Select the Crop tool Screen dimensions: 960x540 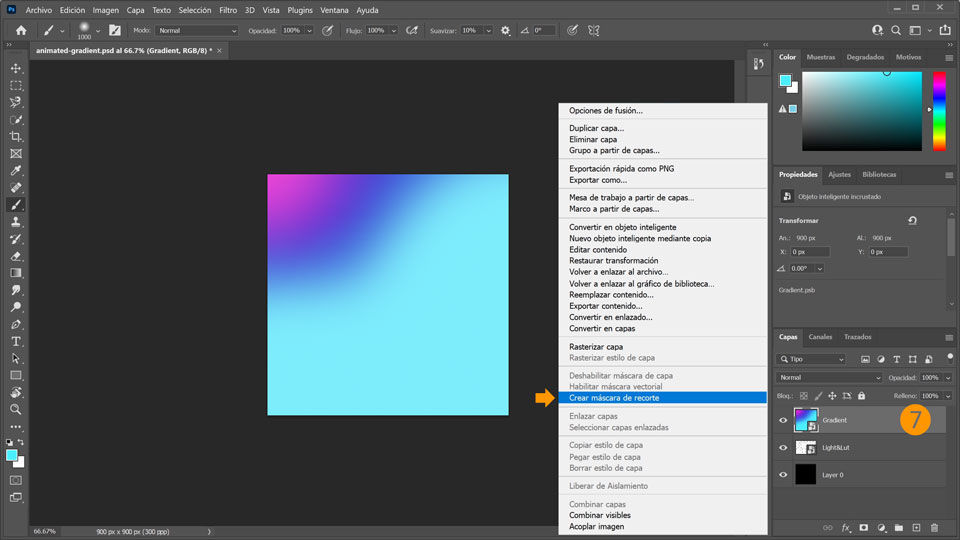[x=16, y=136]
